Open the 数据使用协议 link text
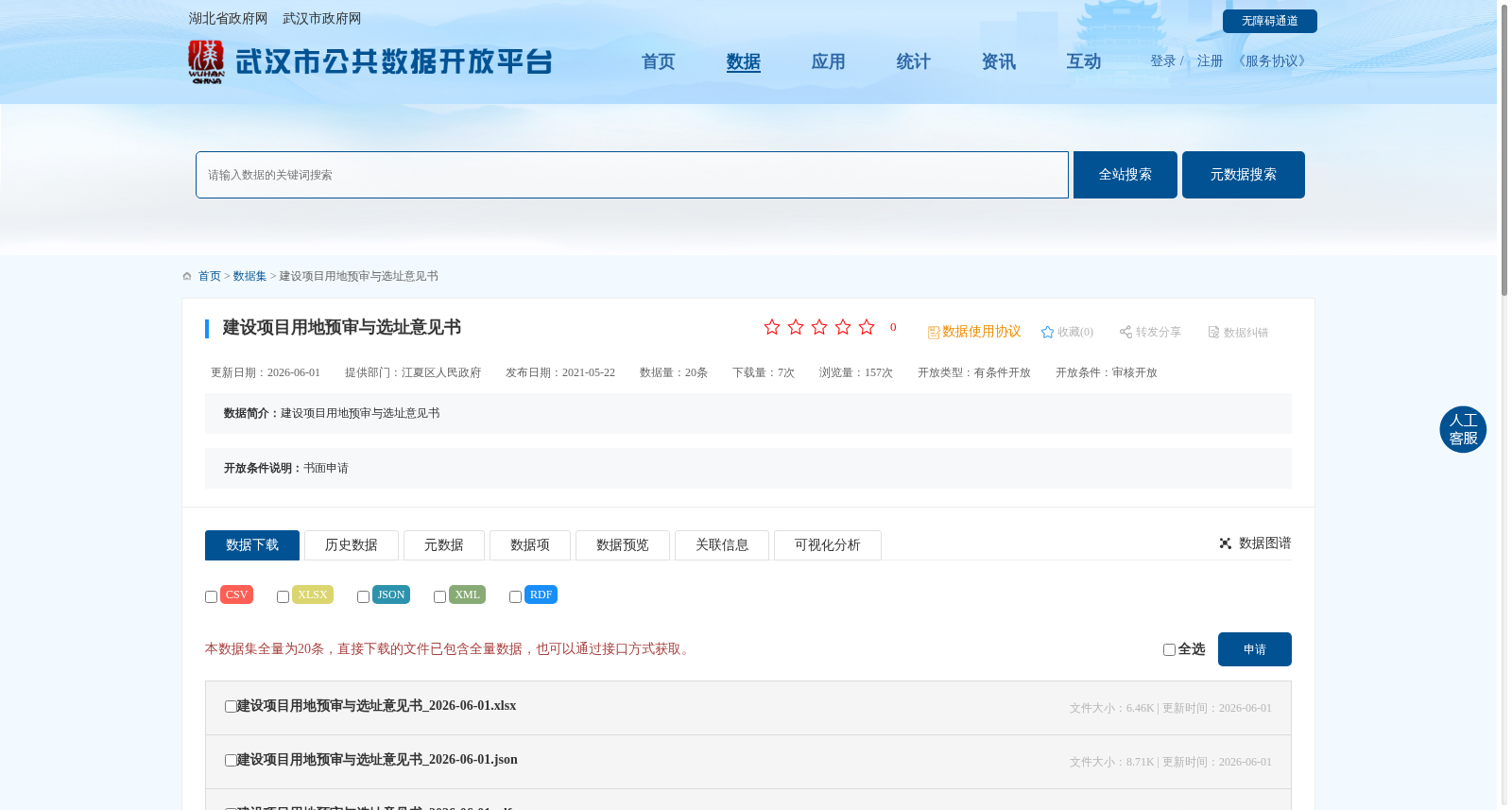 (982, 332)
